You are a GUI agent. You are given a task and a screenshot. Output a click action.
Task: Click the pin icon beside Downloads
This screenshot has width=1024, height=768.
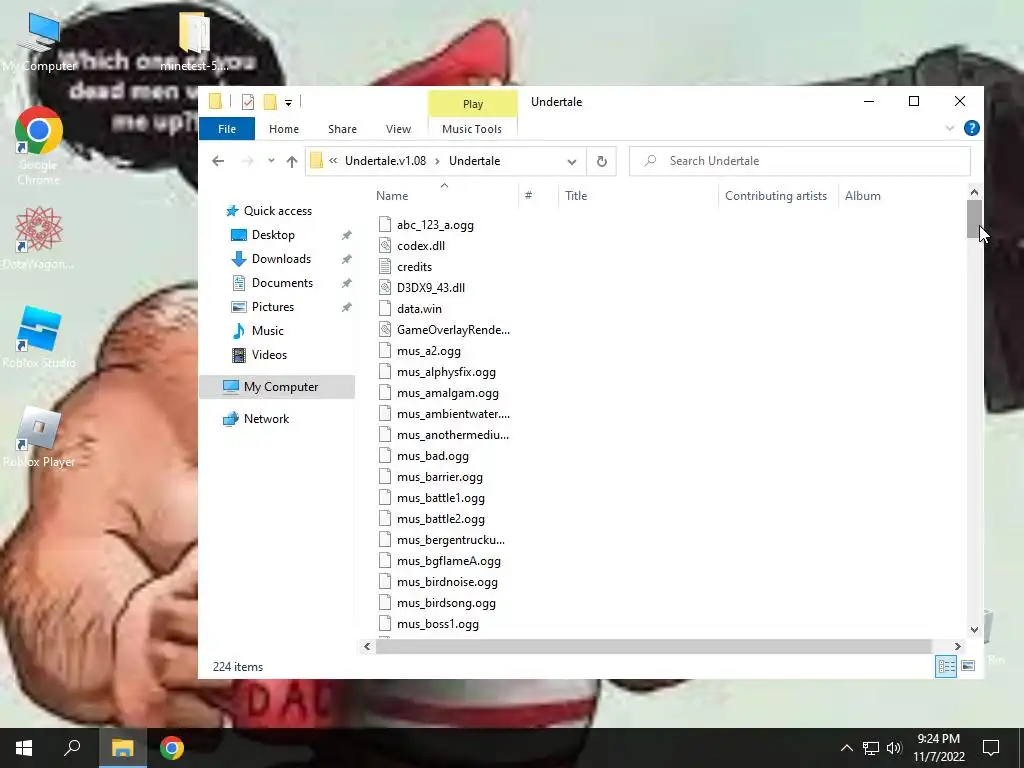pos(346,259)
